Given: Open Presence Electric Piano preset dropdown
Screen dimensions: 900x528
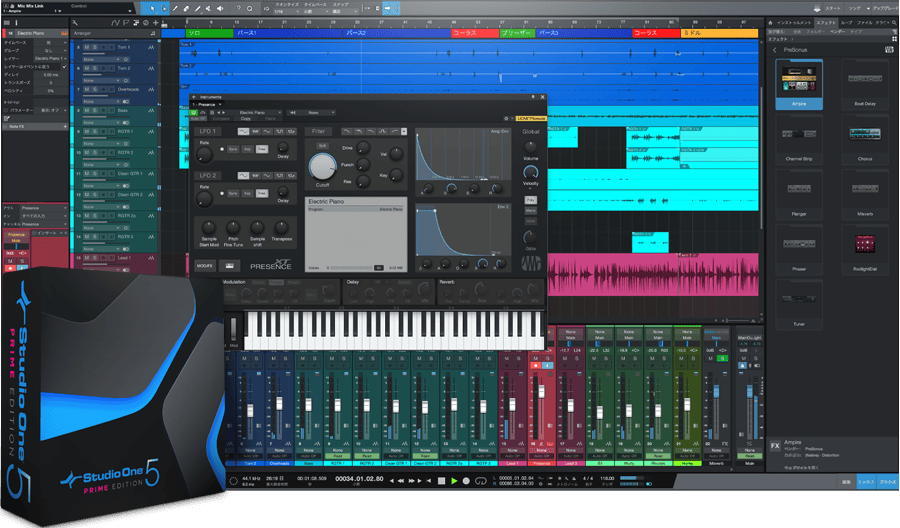Looking at the screenshot, I should [256, 112].
